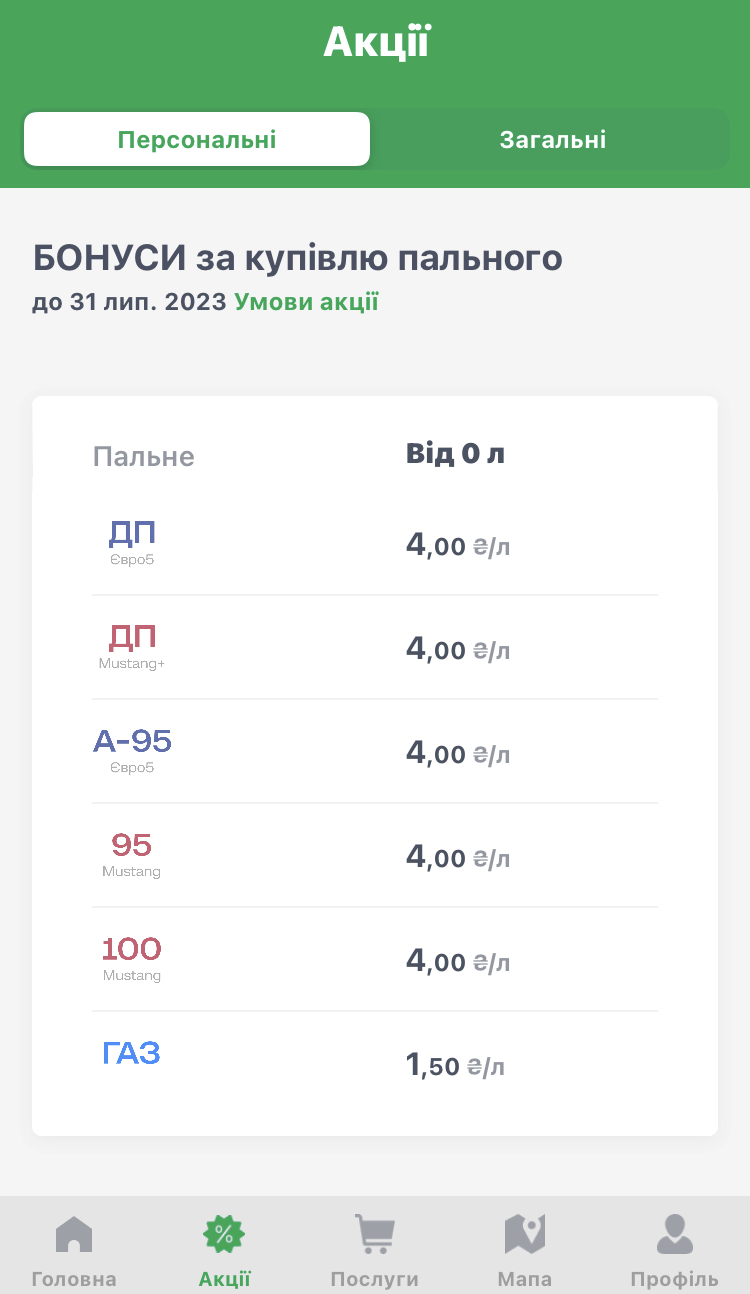Open the Послуги shopping cart icon

coord(374,1235)
